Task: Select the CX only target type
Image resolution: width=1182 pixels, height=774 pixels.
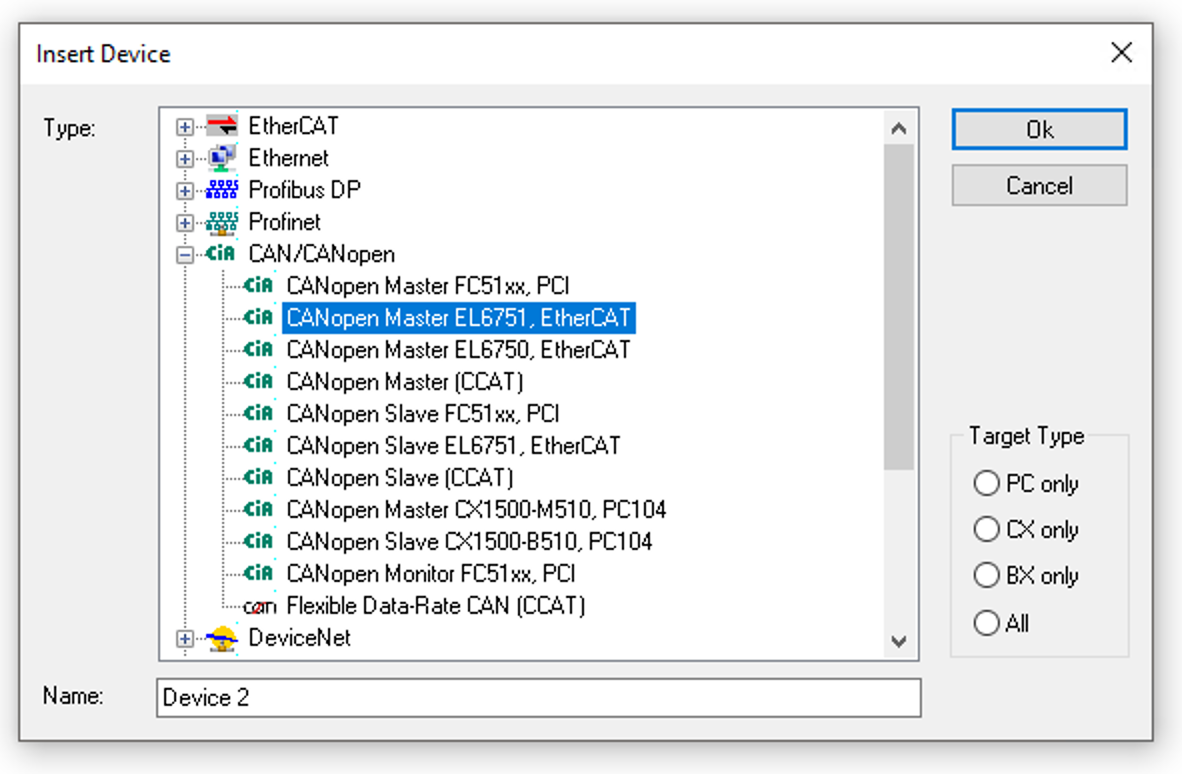Action: tap(987, 529)
